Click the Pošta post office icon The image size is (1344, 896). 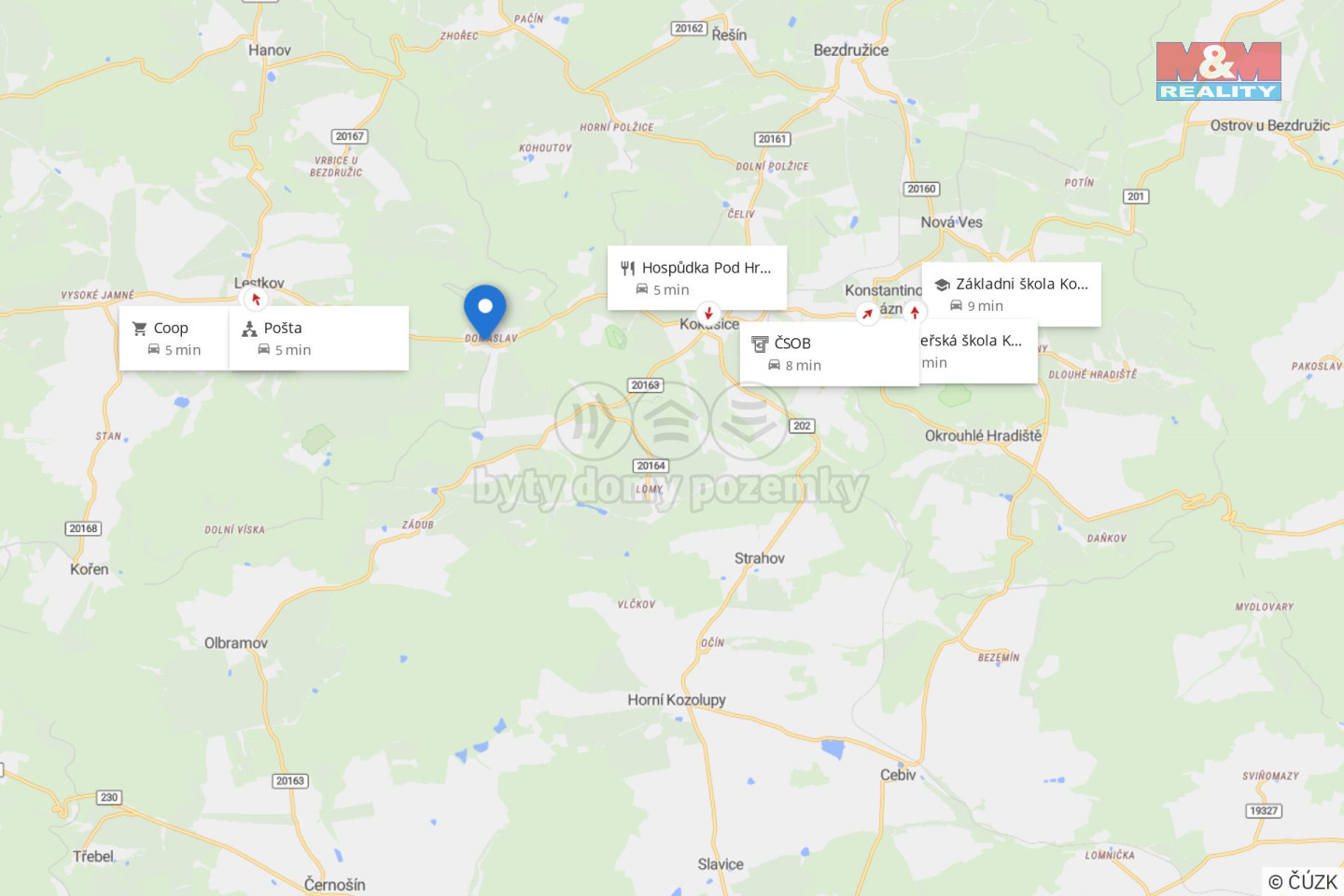(249, 329)
